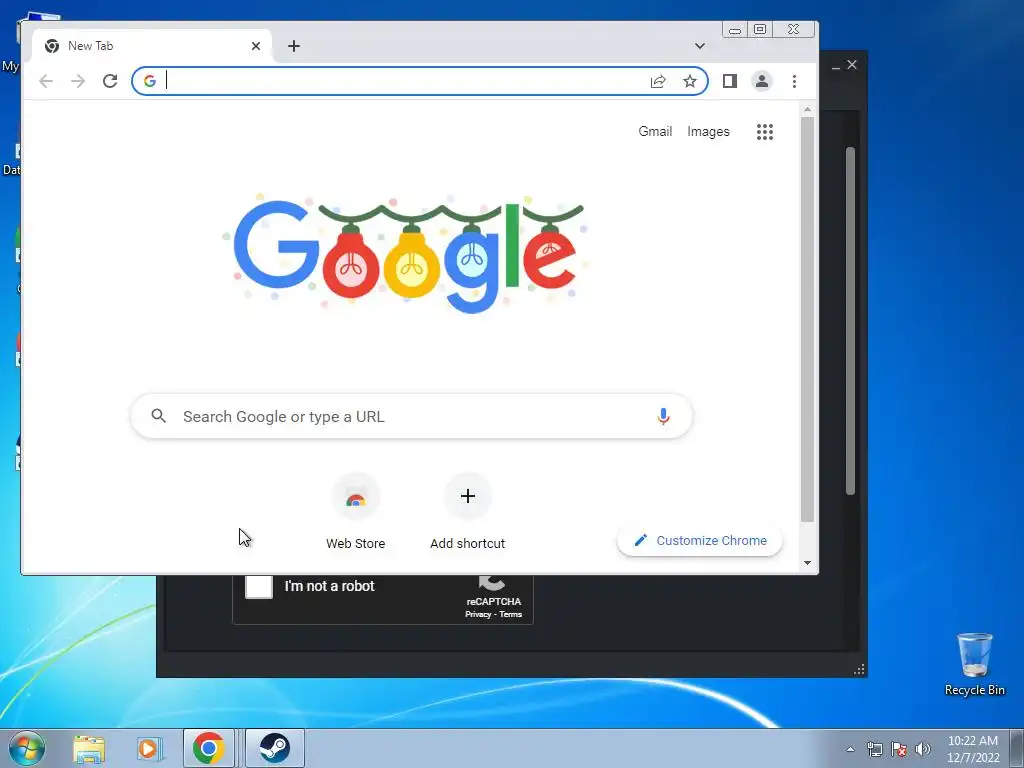Screen dimensions: 1024x768
Task: Switch to Steam in the taskbar
Action: tap(274, 748)
